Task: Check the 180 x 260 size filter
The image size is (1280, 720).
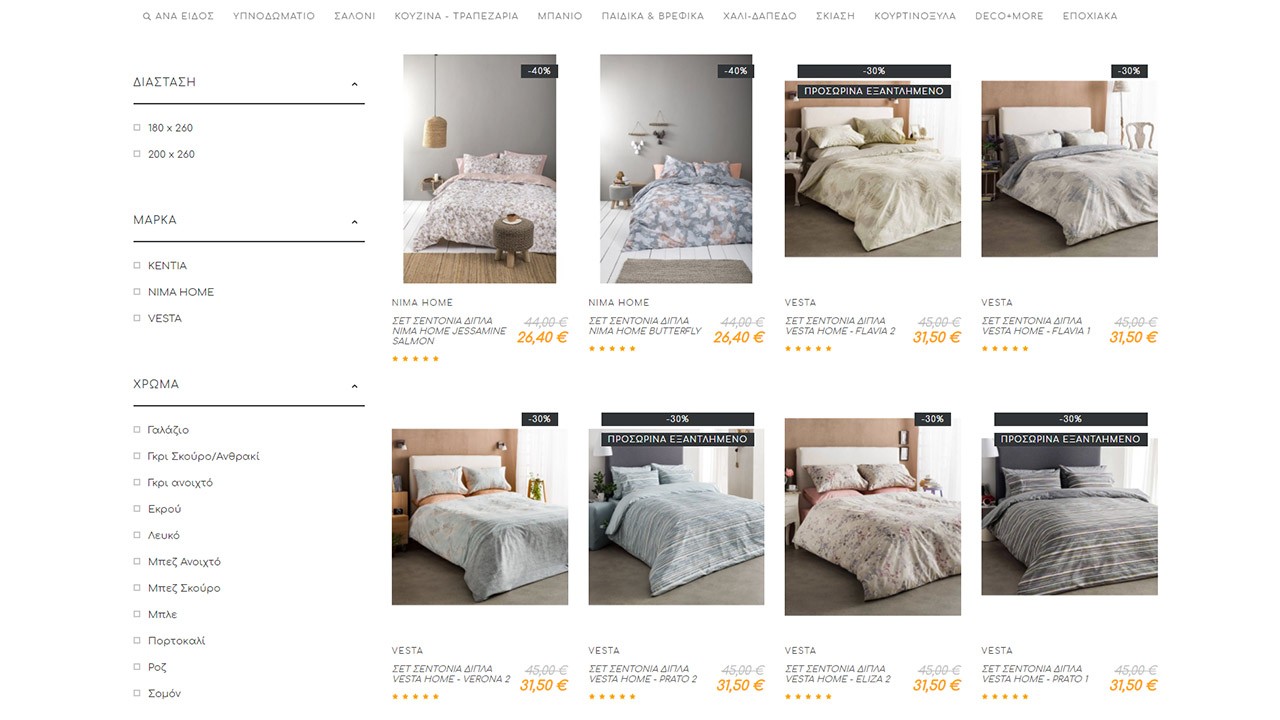Action: (137, 128)
